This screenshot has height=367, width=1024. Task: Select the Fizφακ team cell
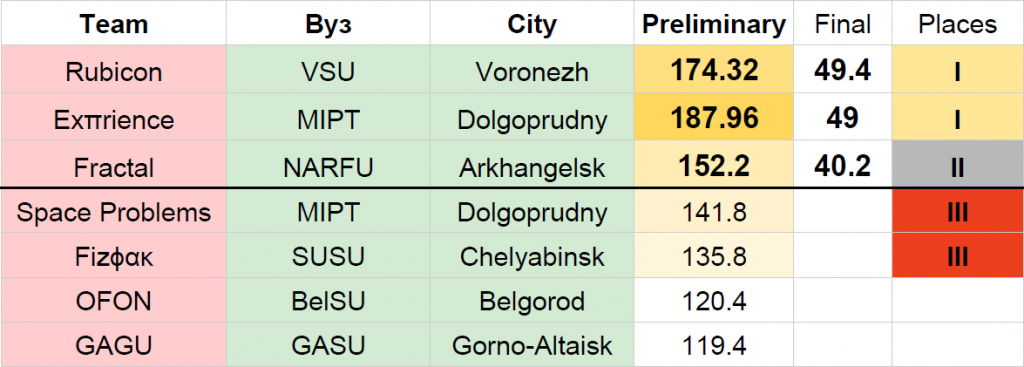point(114,255)
